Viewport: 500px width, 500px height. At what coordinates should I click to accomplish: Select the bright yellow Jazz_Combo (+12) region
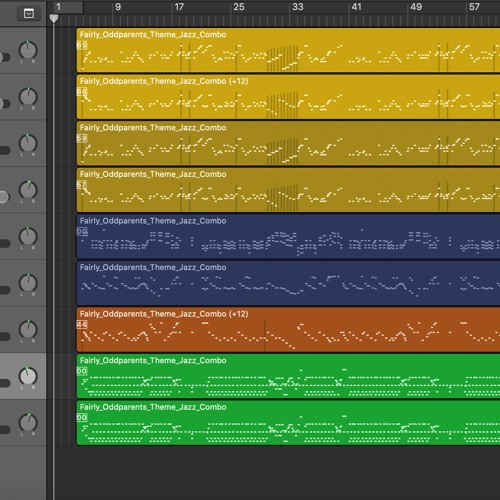(x=288, y=97)
